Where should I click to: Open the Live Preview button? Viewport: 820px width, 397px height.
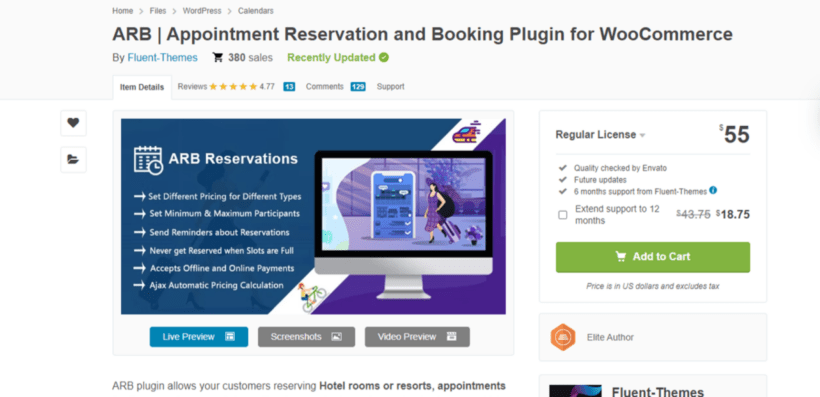pyautogui.click(x=199, y=337)
